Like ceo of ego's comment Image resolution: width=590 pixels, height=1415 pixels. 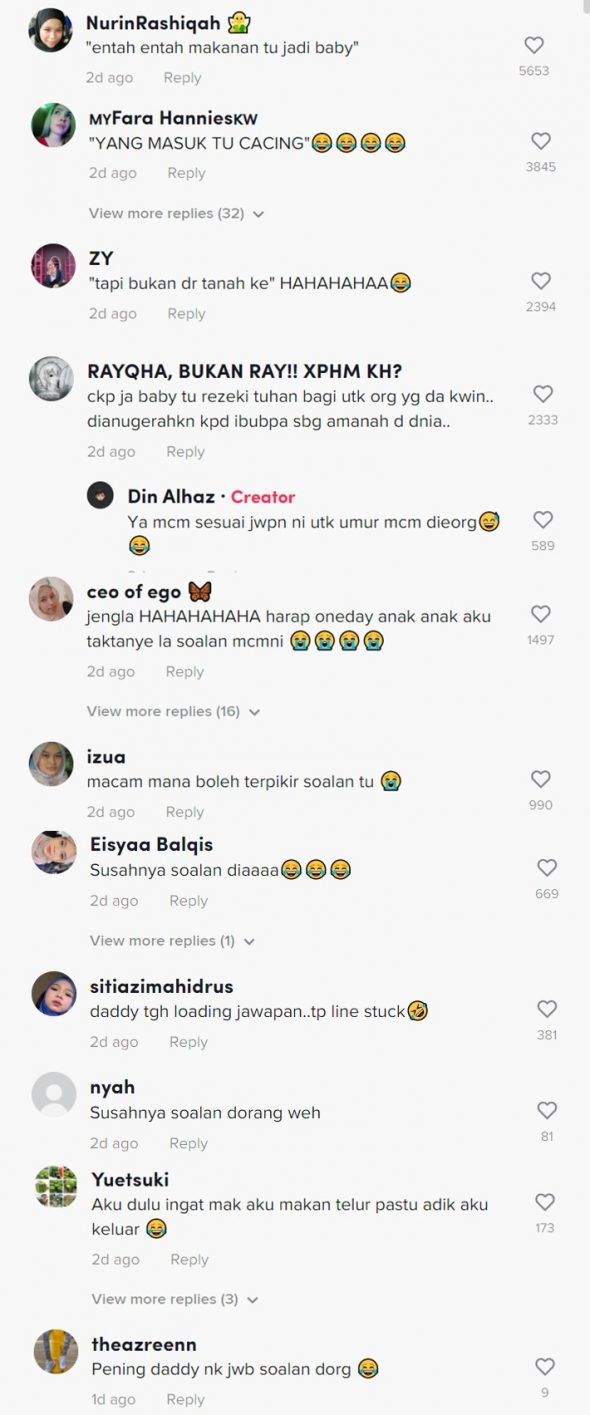[540, 614]
